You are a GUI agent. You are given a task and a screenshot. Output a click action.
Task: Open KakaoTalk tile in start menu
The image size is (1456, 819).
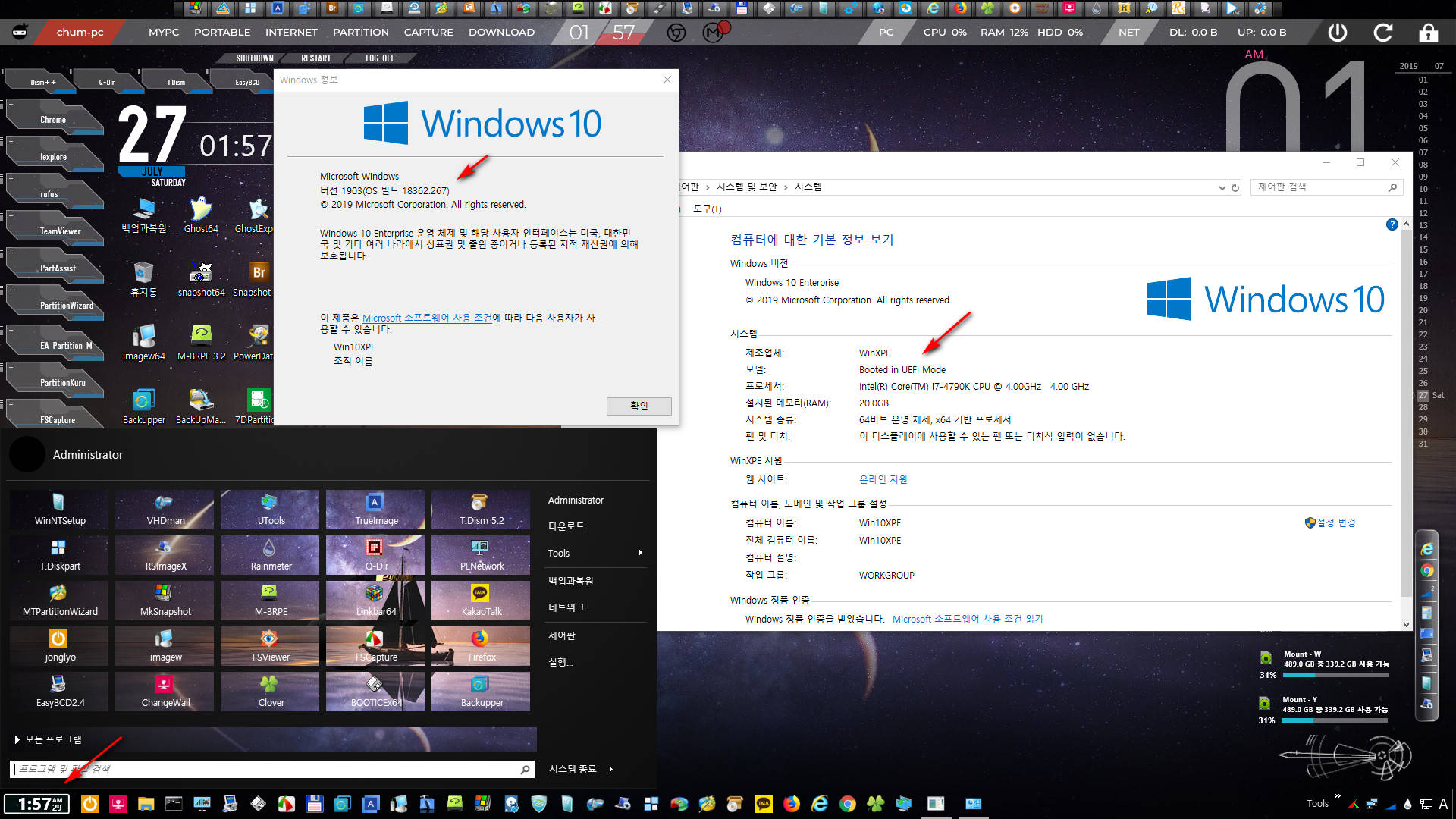481,601
